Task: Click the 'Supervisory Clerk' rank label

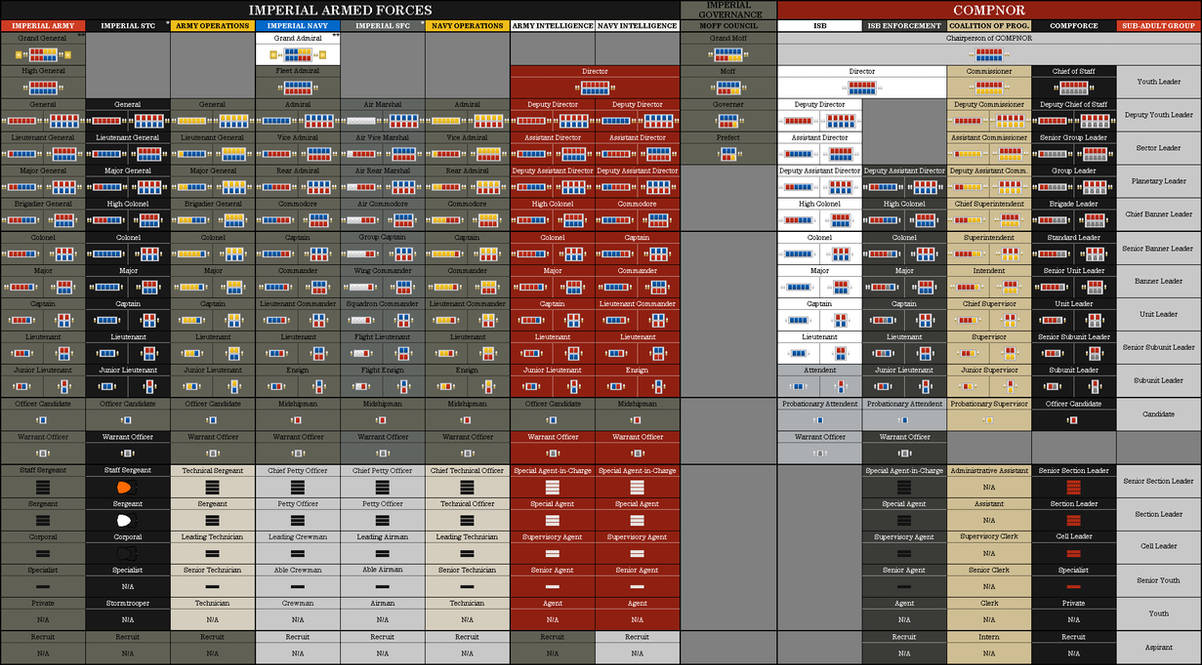Action: pyautogui.click(x=989, y=536)
